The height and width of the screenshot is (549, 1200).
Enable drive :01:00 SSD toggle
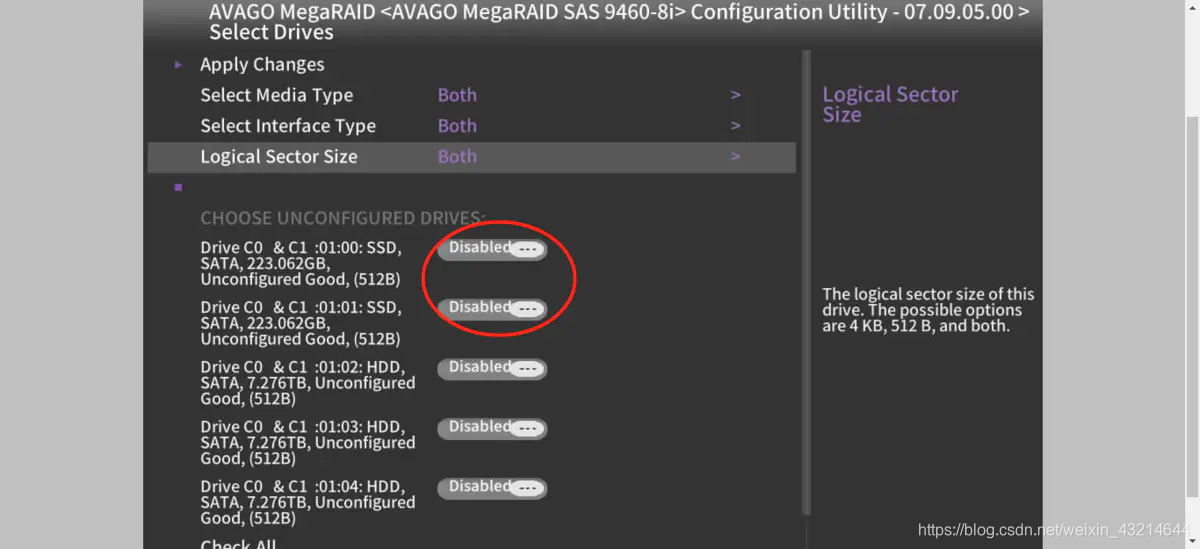pos(492,248)
